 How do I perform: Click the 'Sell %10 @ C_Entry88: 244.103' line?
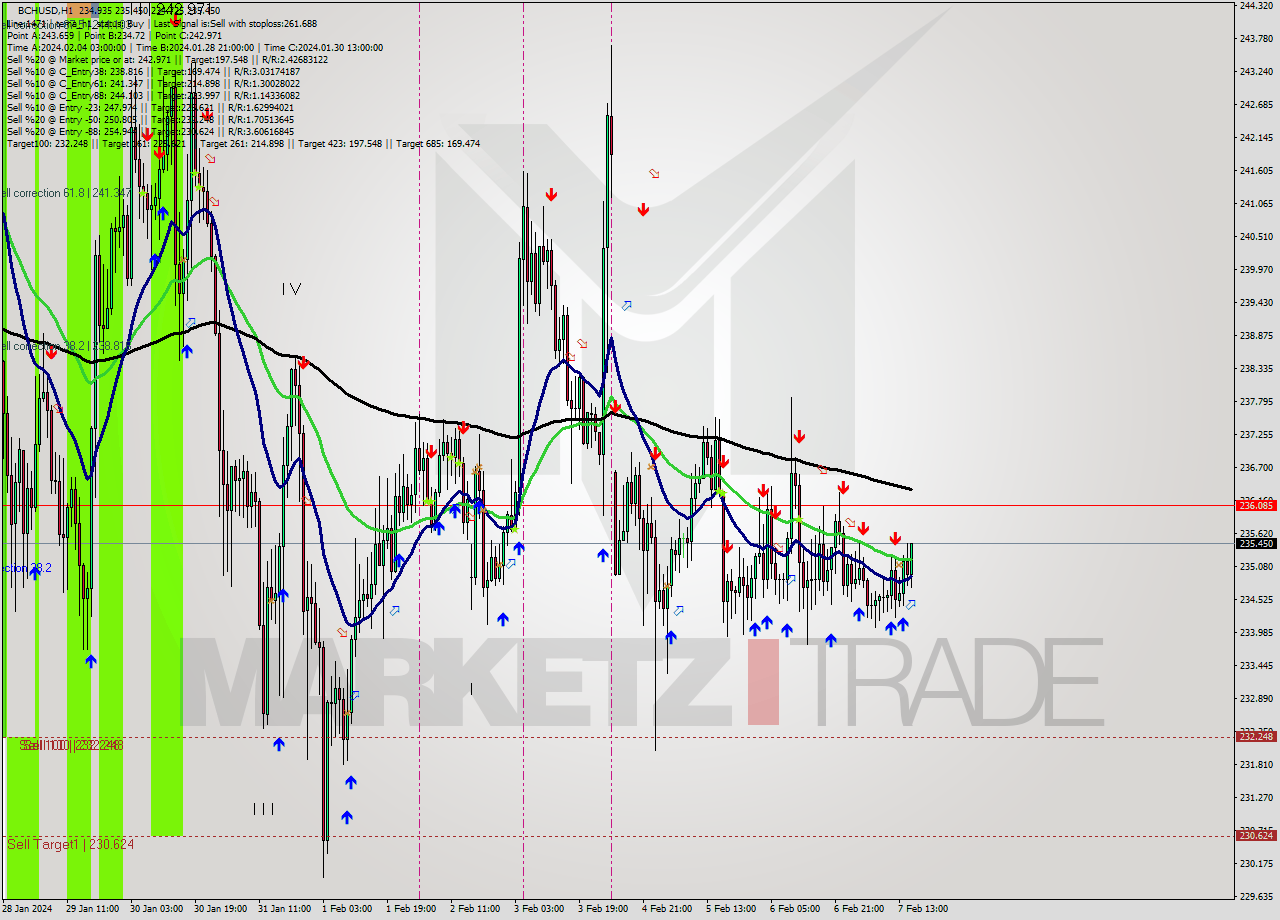[x=151, y=95]
